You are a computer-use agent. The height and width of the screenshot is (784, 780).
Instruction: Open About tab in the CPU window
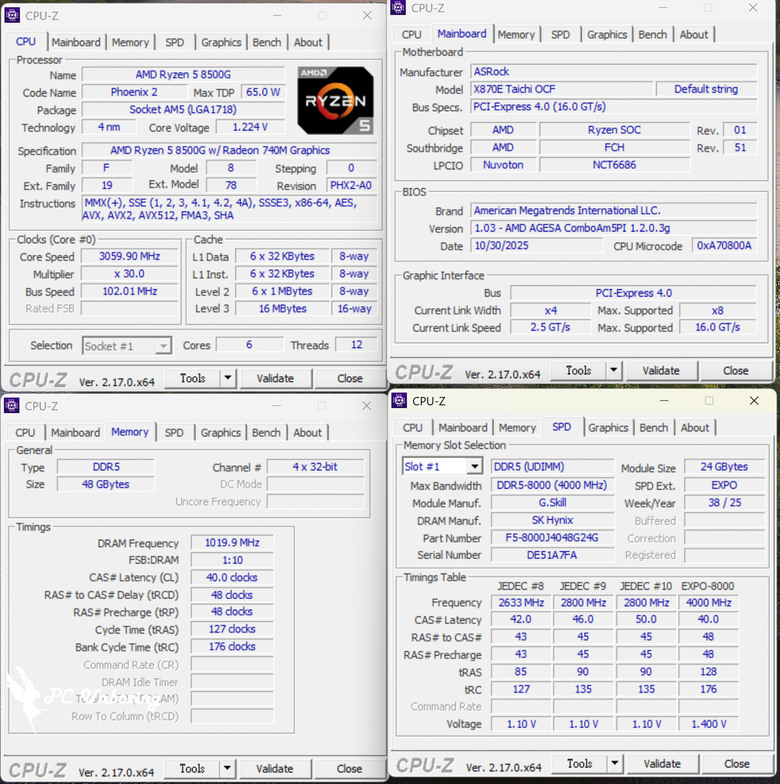tap(308, 42)
